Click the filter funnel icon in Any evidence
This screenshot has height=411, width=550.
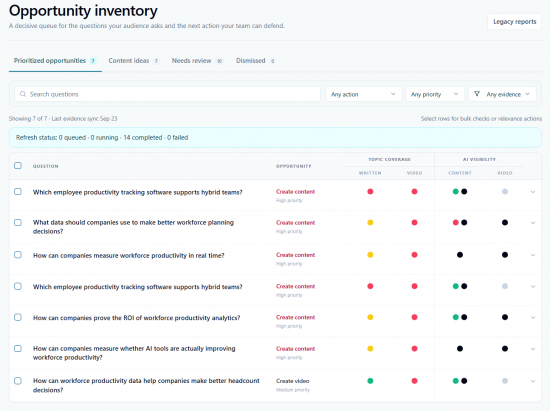(477, 94)
